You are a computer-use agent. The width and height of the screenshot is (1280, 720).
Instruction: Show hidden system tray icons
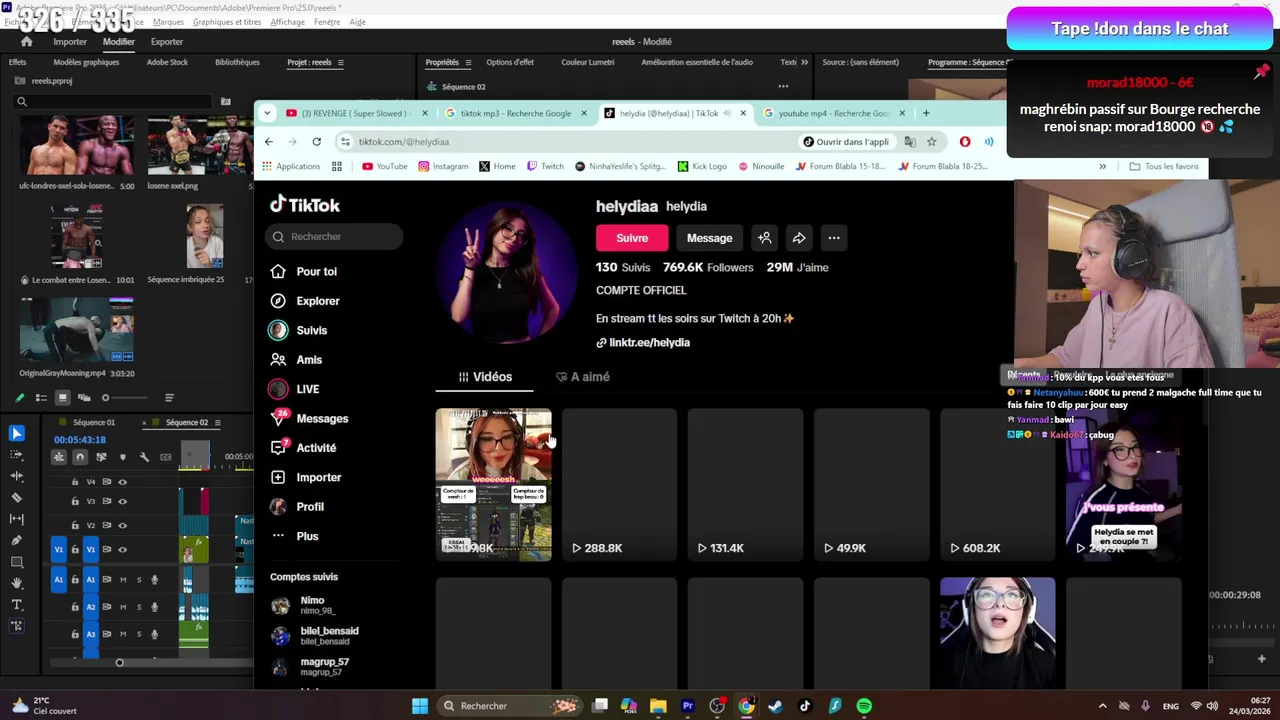tap(1102, 706)
